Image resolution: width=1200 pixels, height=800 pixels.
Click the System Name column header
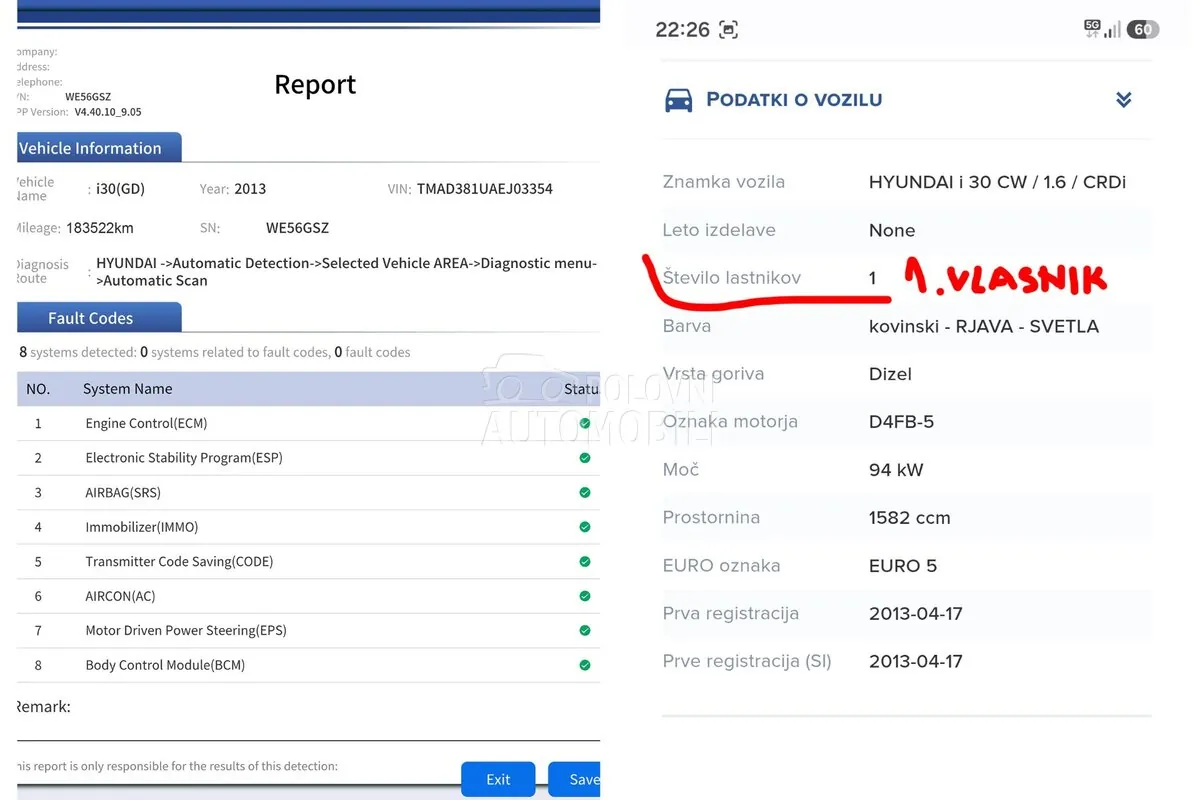(128, 389)
